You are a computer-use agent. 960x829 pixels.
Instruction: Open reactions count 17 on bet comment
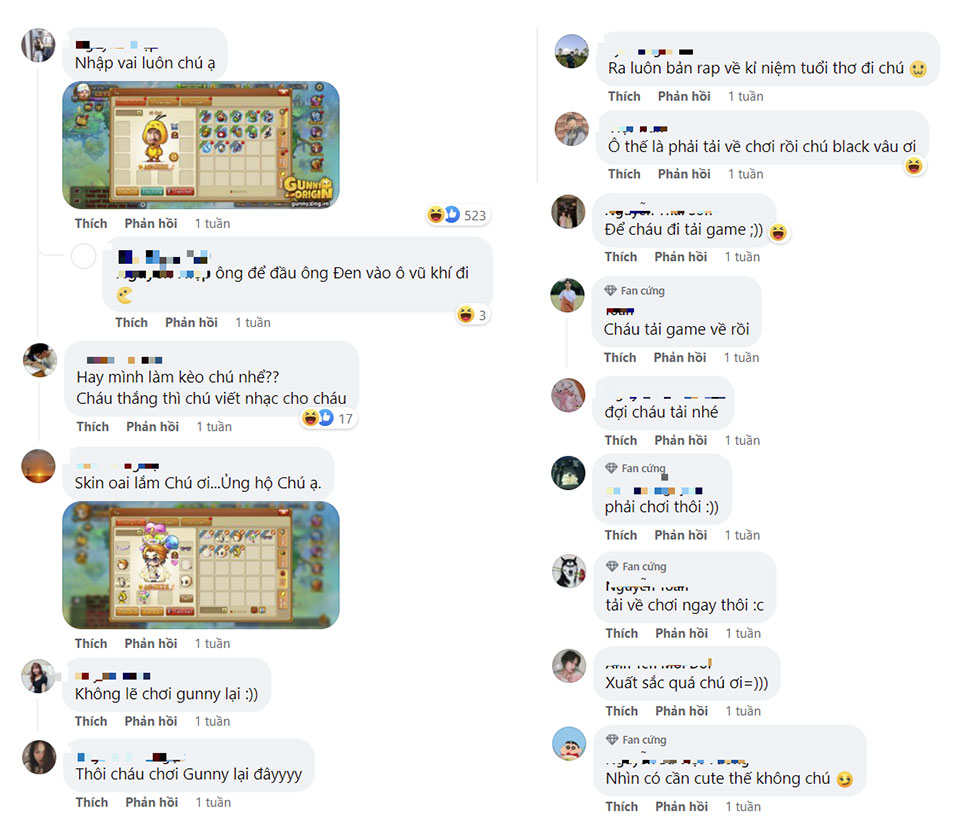pos(329,418)
